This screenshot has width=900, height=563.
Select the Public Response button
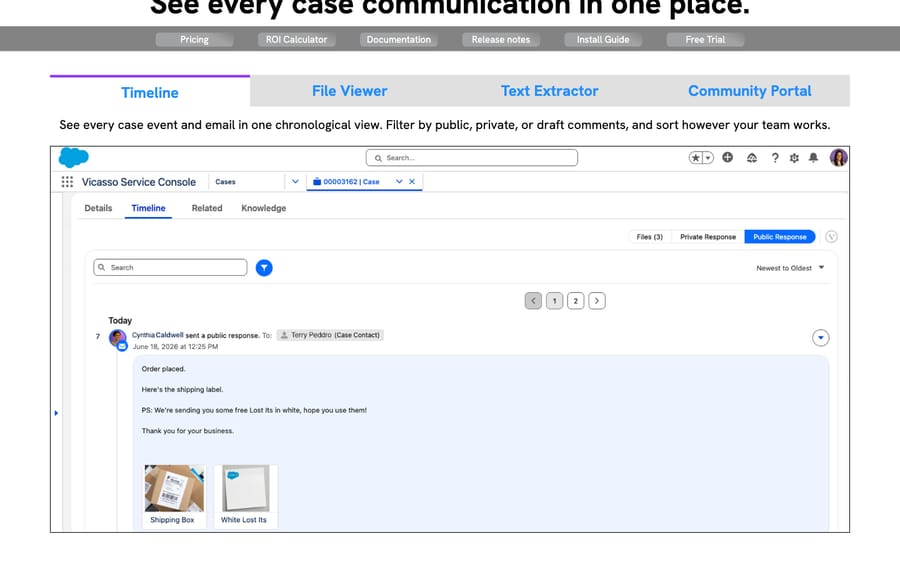779,237
